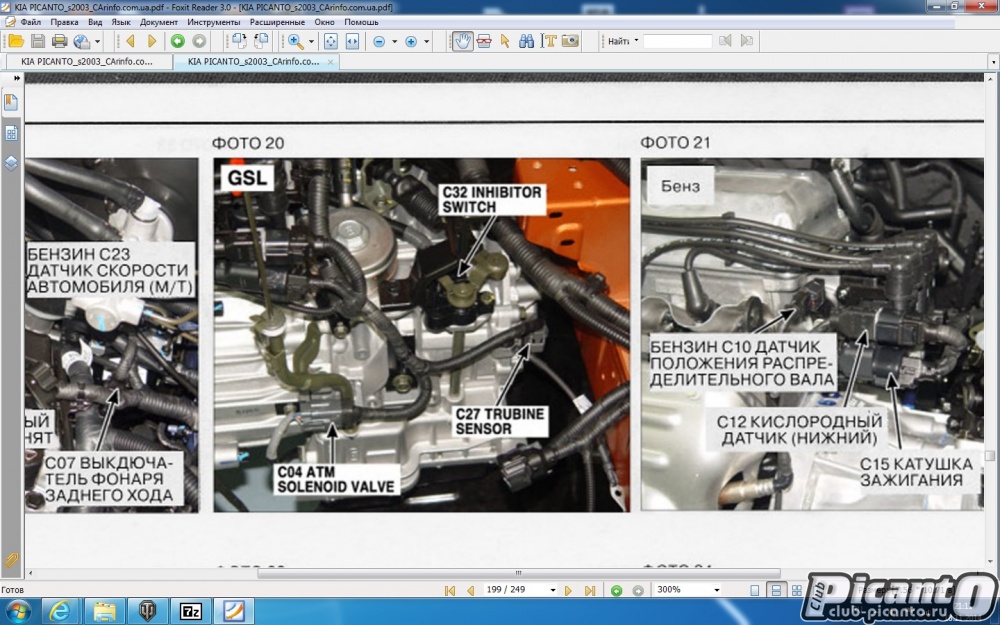
Task: Click the globe email/share icon
Action: [x=82, y=41]
